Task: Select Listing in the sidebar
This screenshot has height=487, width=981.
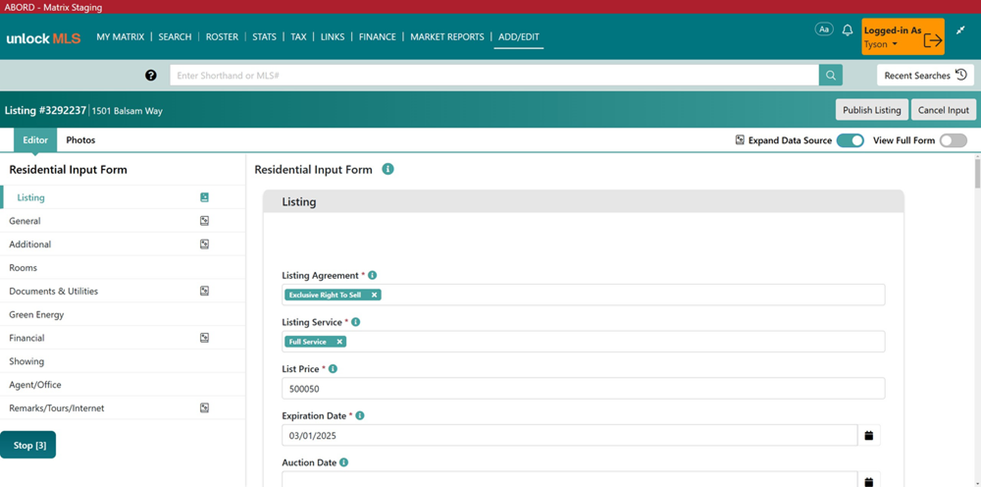Action: point(123,197)
